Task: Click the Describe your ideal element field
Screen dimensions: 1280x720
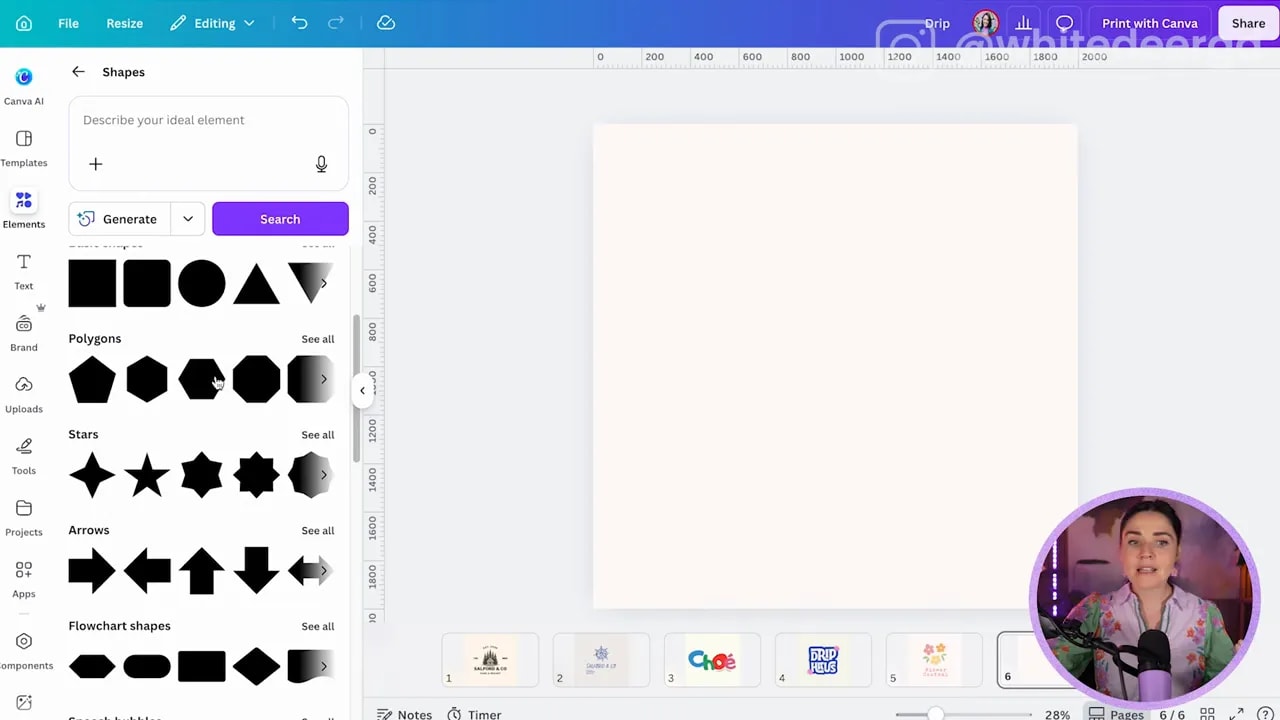Action: 208,120
